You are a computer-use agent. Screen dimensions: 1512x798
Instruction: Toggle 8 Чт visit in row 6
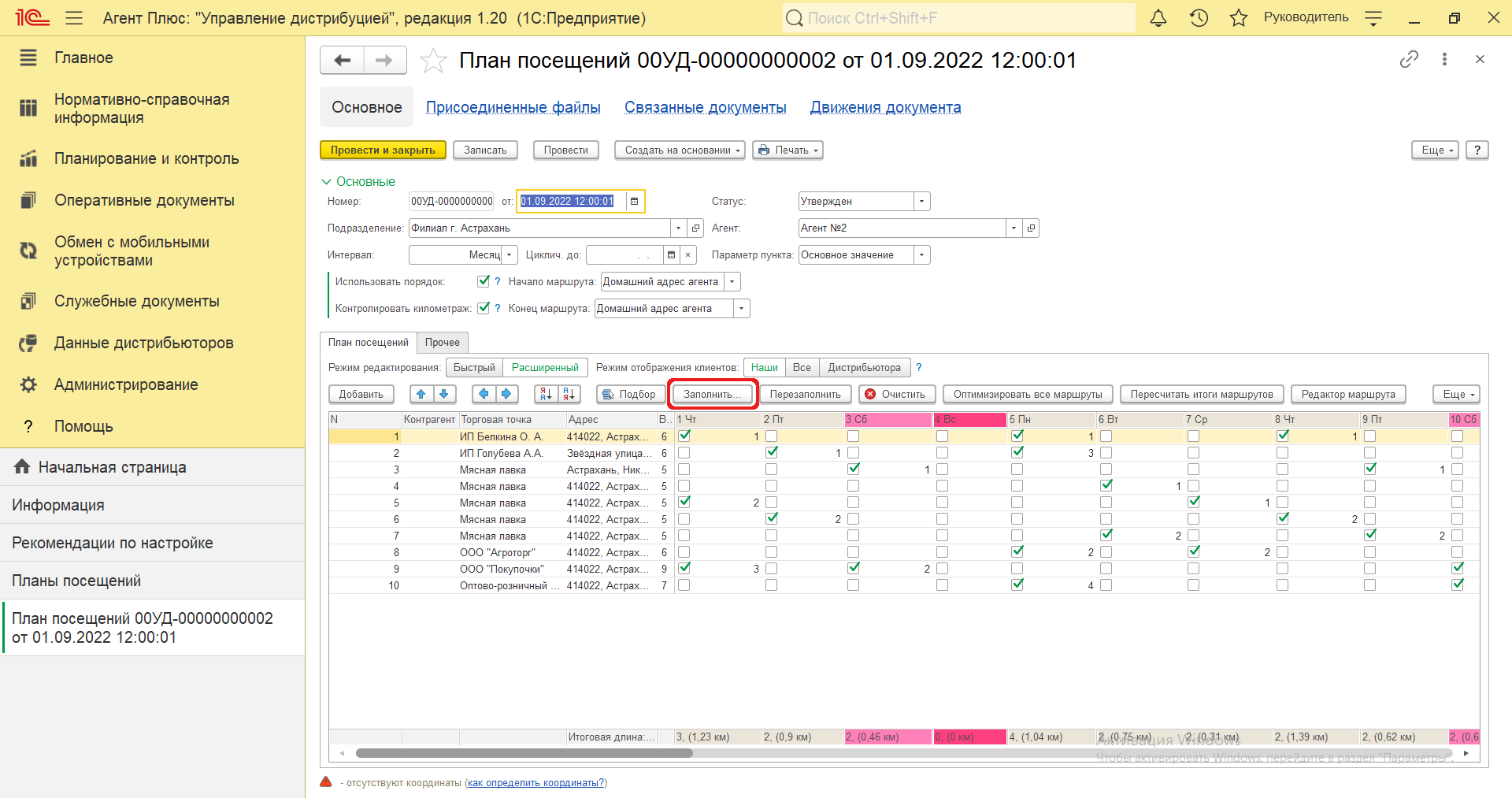point(1283,518)
